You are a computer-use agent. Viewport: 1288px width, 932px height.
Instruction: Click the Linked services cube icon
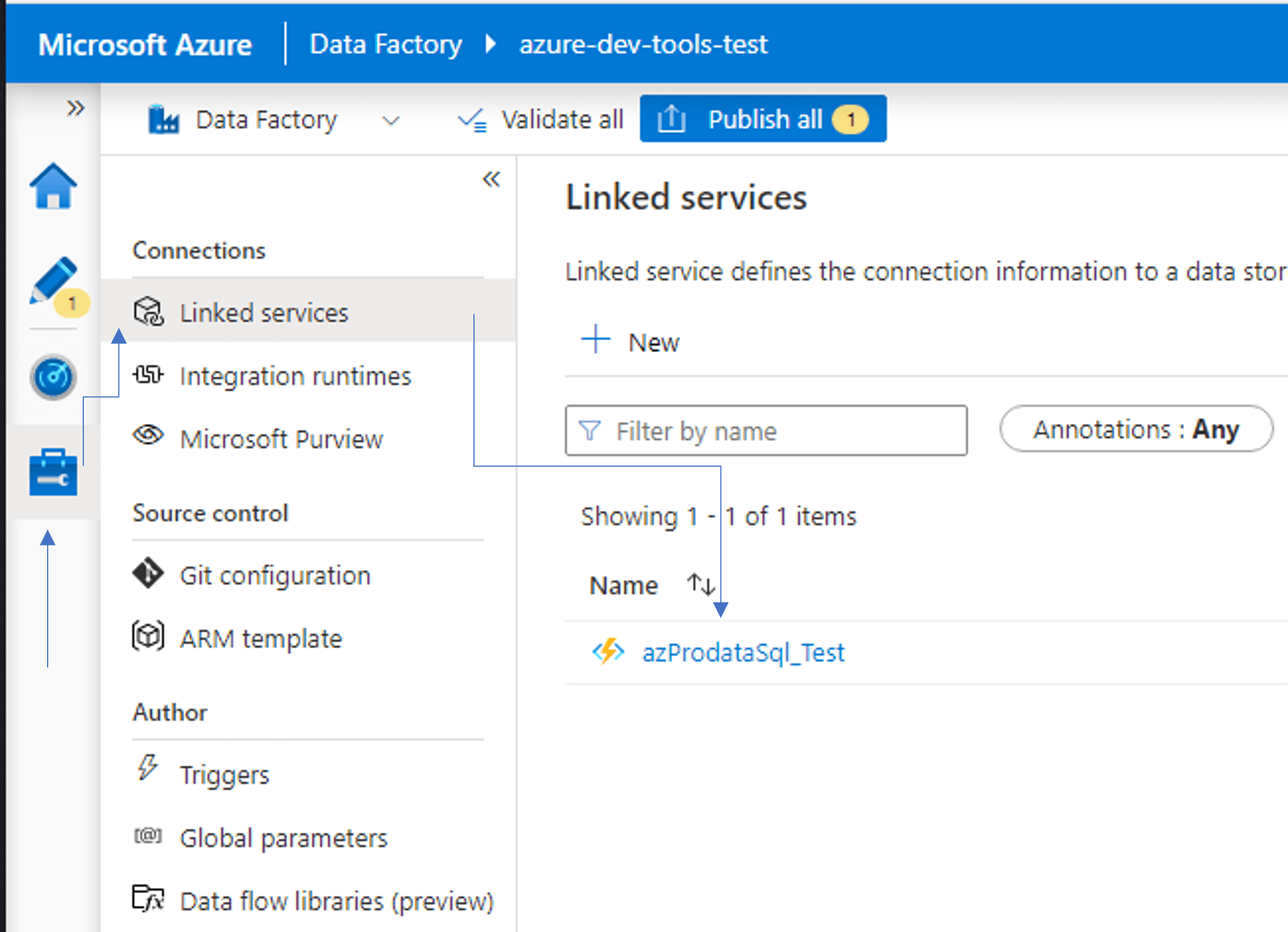149,312
